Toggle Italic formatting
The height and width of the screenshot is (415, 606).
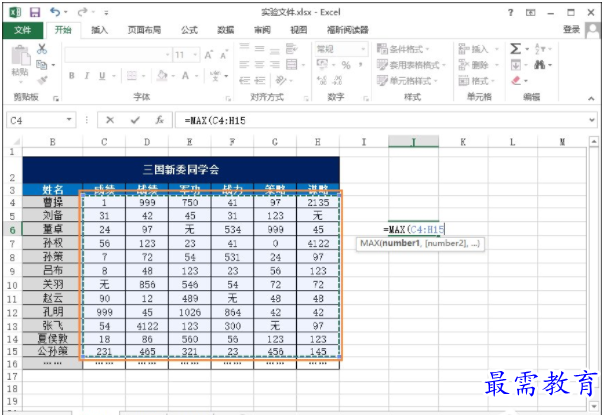pos(87,76)
